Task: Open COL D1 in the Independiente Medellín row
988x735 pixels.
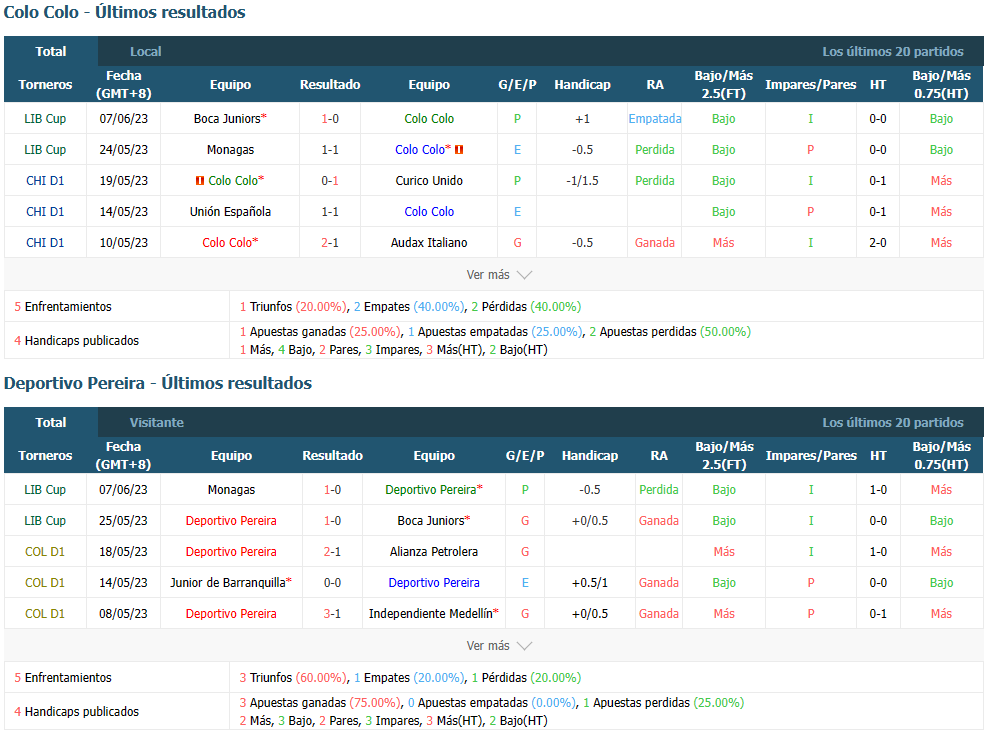Action: (45, 613)
